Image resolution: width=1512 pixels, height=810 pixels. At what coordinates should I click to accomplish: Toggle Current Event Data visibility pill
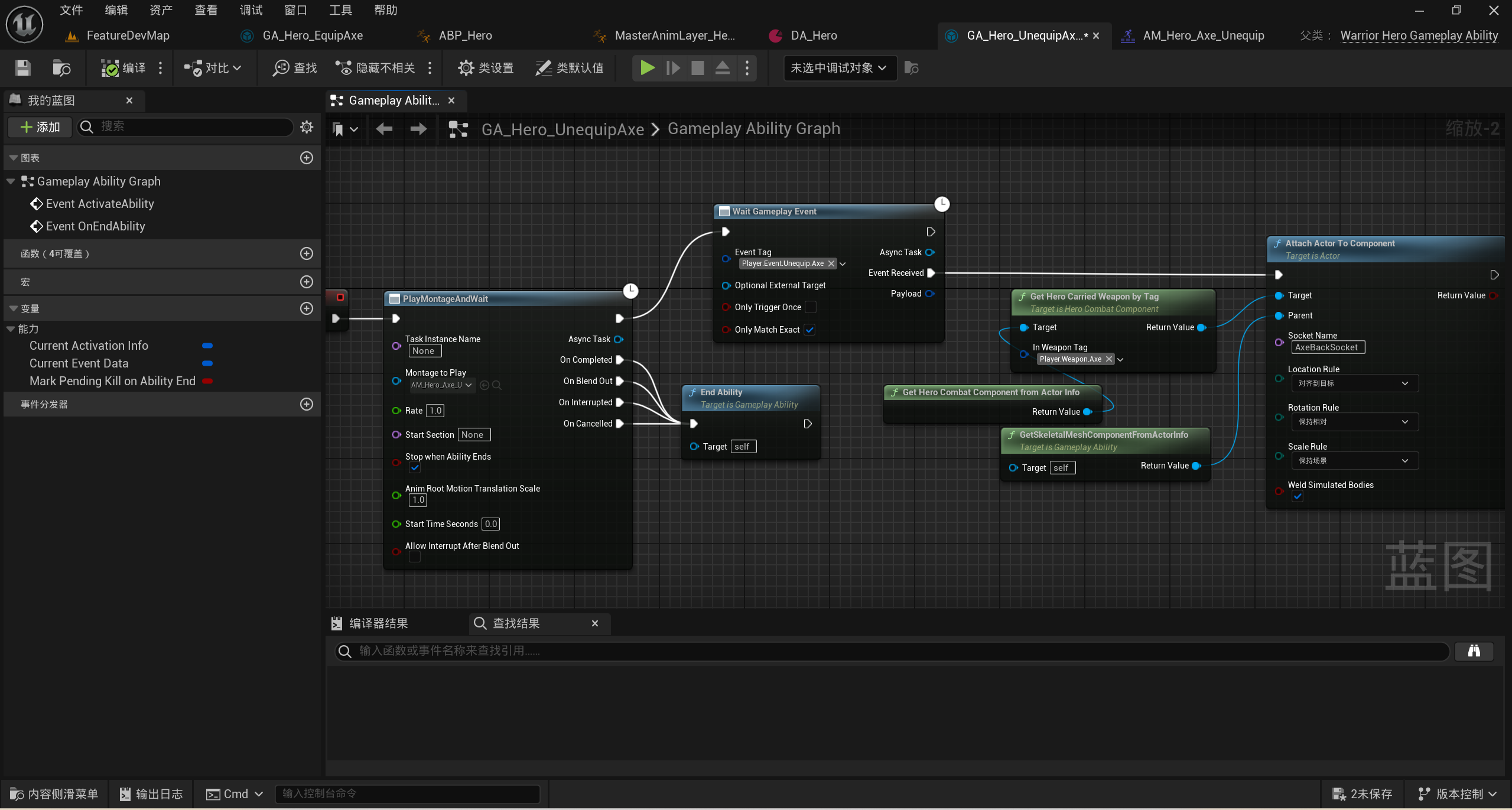click(x=207, y=363)
